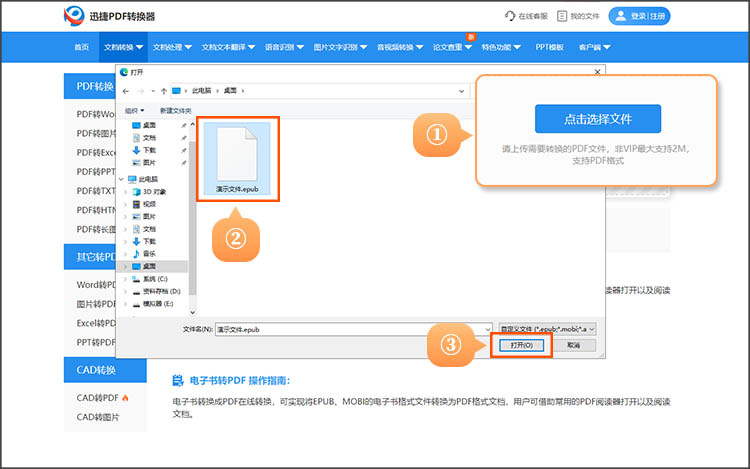Click the 迅捷PDF转换器 logo icon
Viewport: 750px width, 469px height.
(74, 16)
